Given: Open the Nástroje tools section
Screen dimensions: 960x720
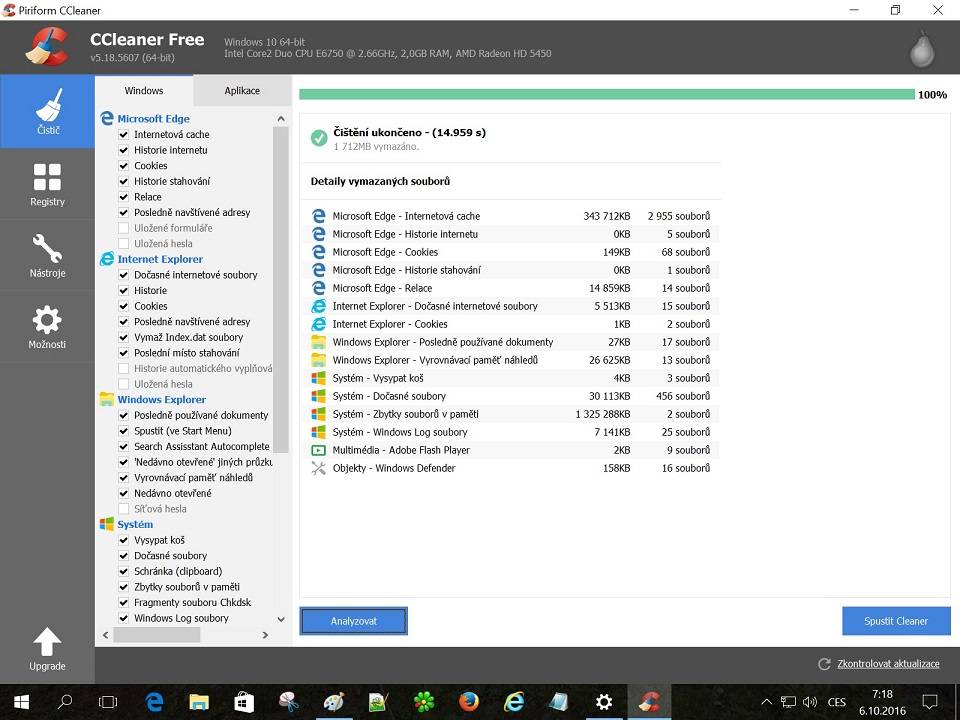Looking at the screenshot, I should [47, 255].
